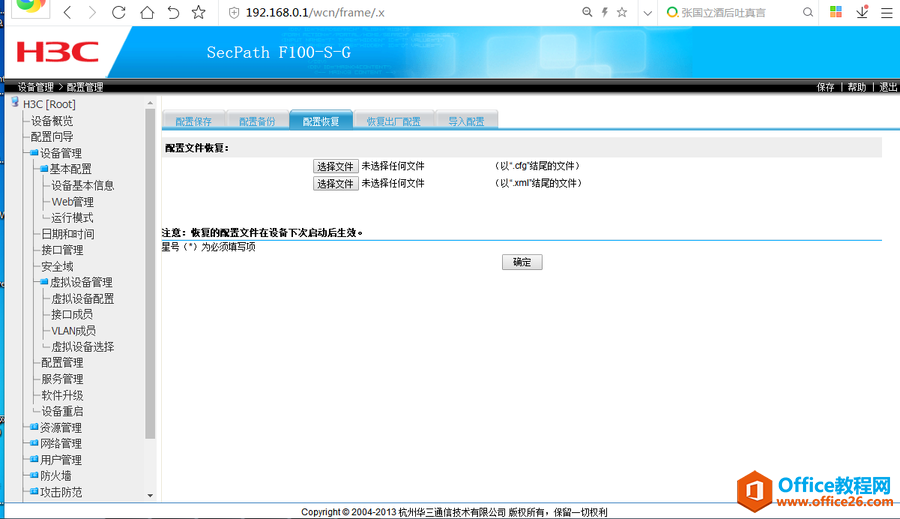Screen dimensions: 900x519
Task: Switch to the 配置备份 tab
Action: (257, 121)
